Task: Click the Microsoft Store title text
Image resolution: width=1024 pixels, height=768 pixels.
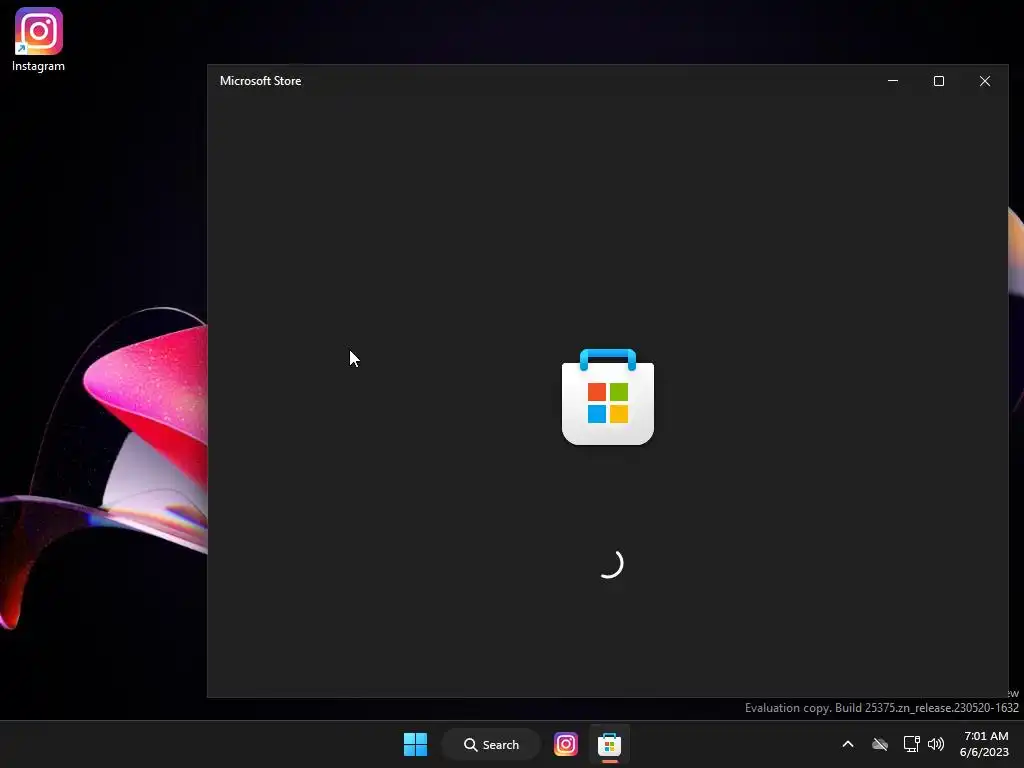Action: click(261, 81)
